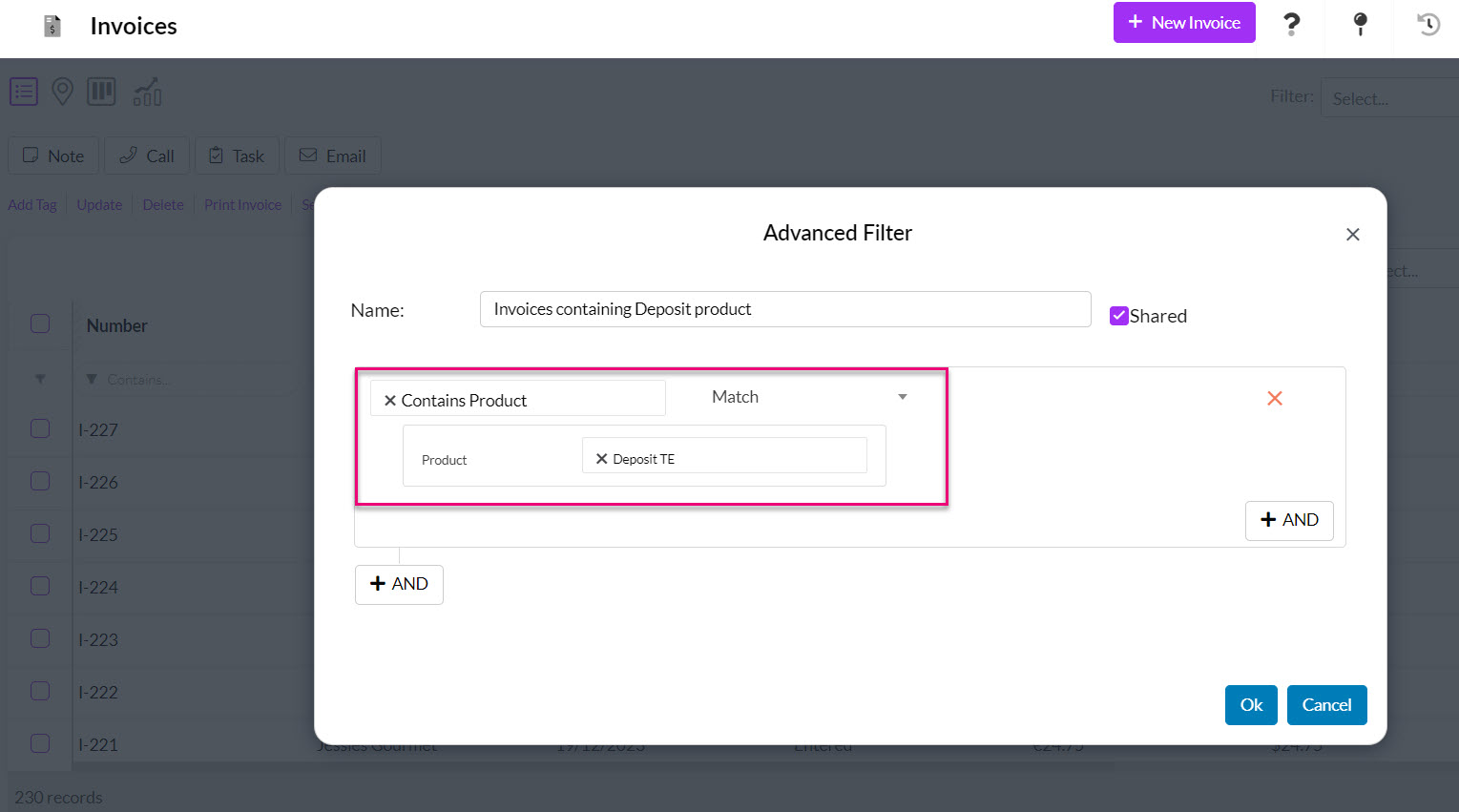Tick the select-all header checkbox
This screenshot has height=812, width=1459.
click(x=40, y=323)
